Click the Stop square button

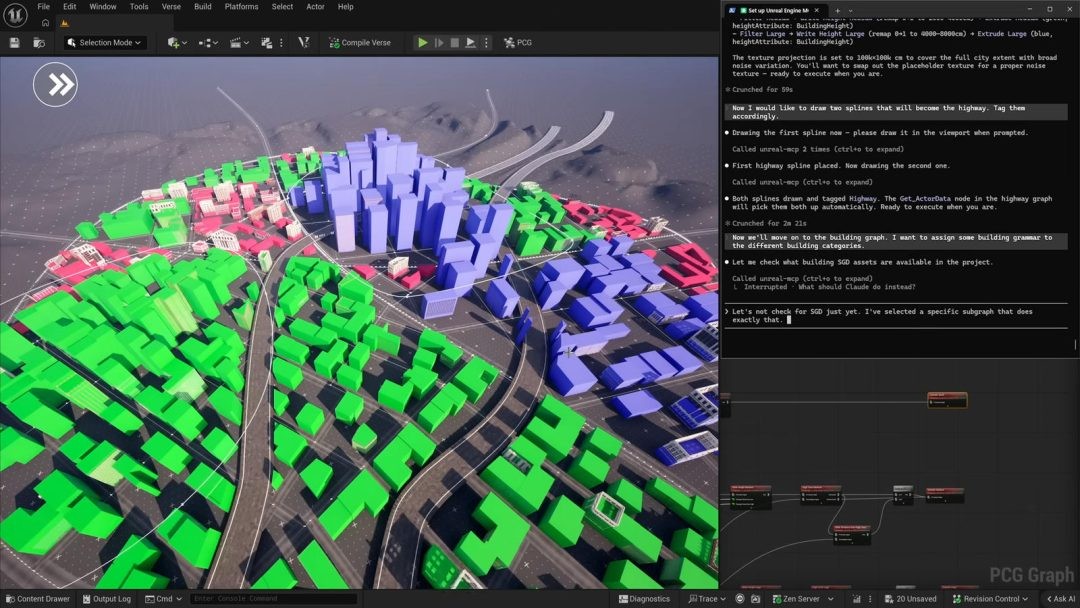455,43
